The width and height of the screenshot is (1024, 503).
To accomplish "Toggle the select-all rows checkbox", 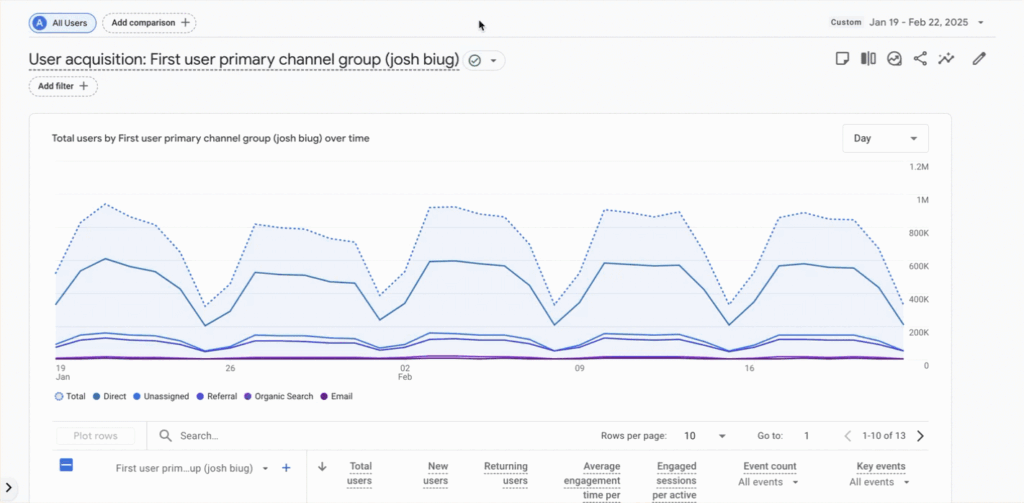I will 66,465.
